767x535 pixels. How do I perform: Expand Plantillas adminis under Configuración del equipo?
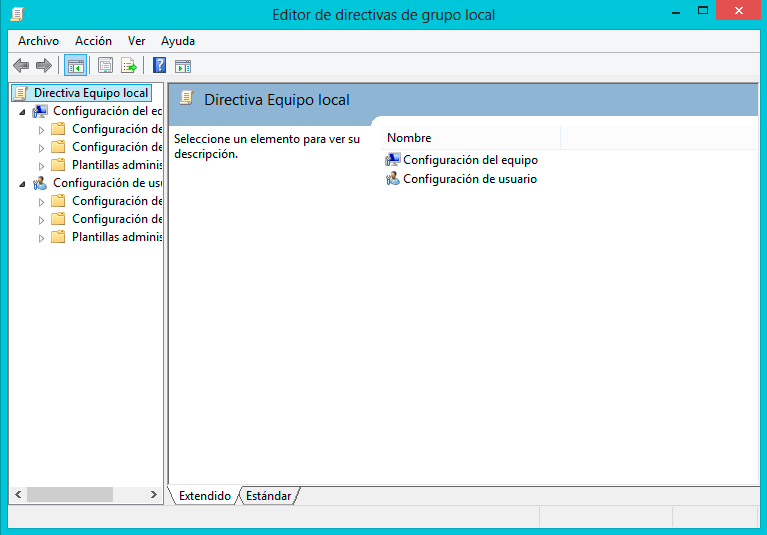click(41, 166)
